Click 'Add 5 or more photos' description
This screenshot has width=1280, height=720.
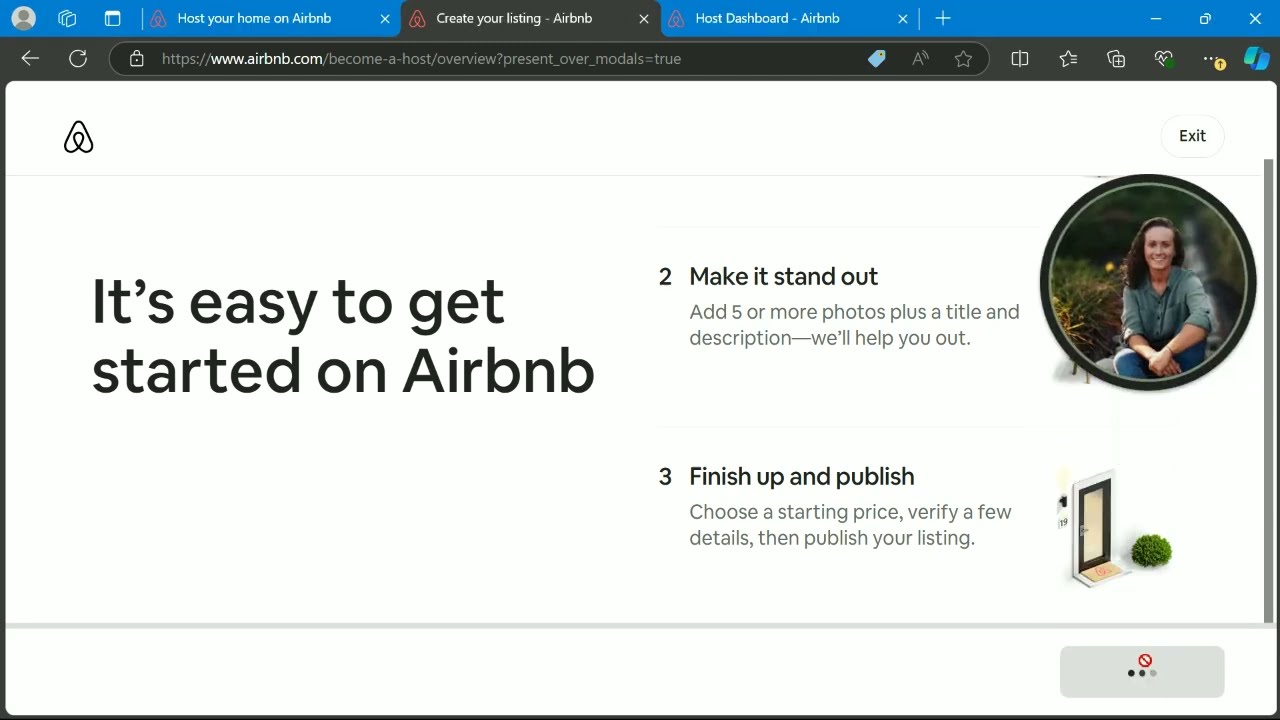pyautogui.click(x=854, y=325)
